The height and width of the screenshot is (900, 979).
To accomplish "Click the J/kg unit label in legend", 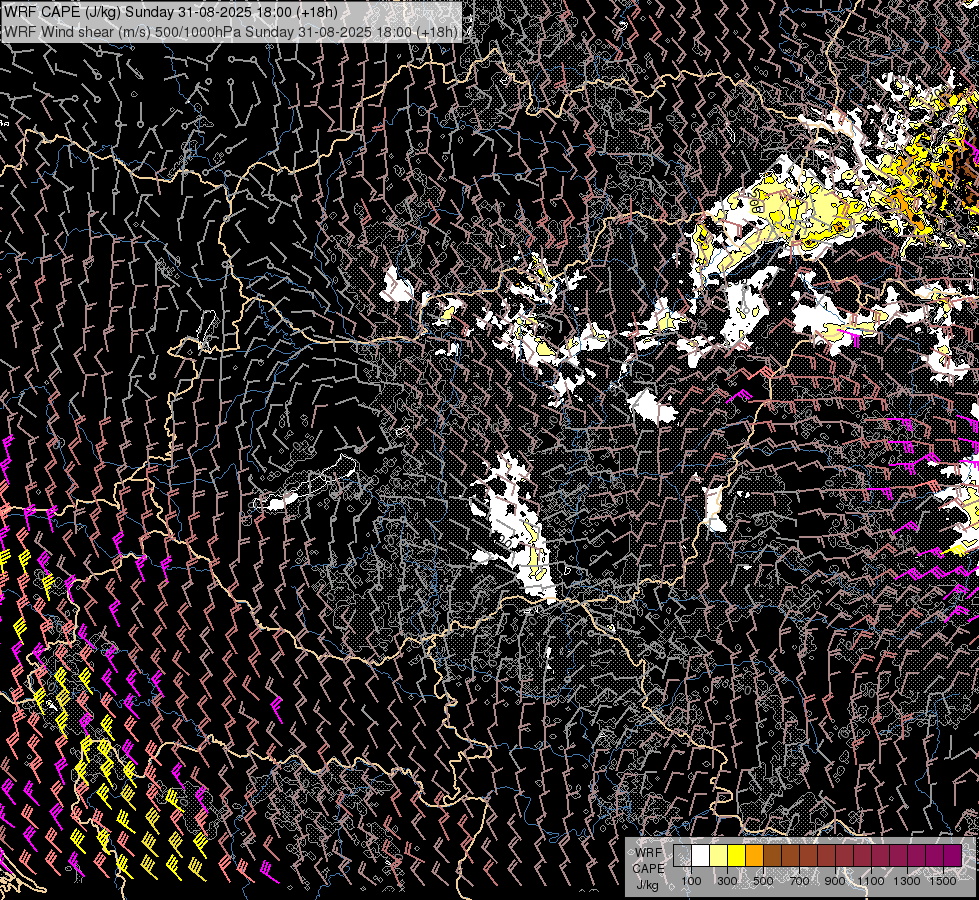I will coord(647,885).
